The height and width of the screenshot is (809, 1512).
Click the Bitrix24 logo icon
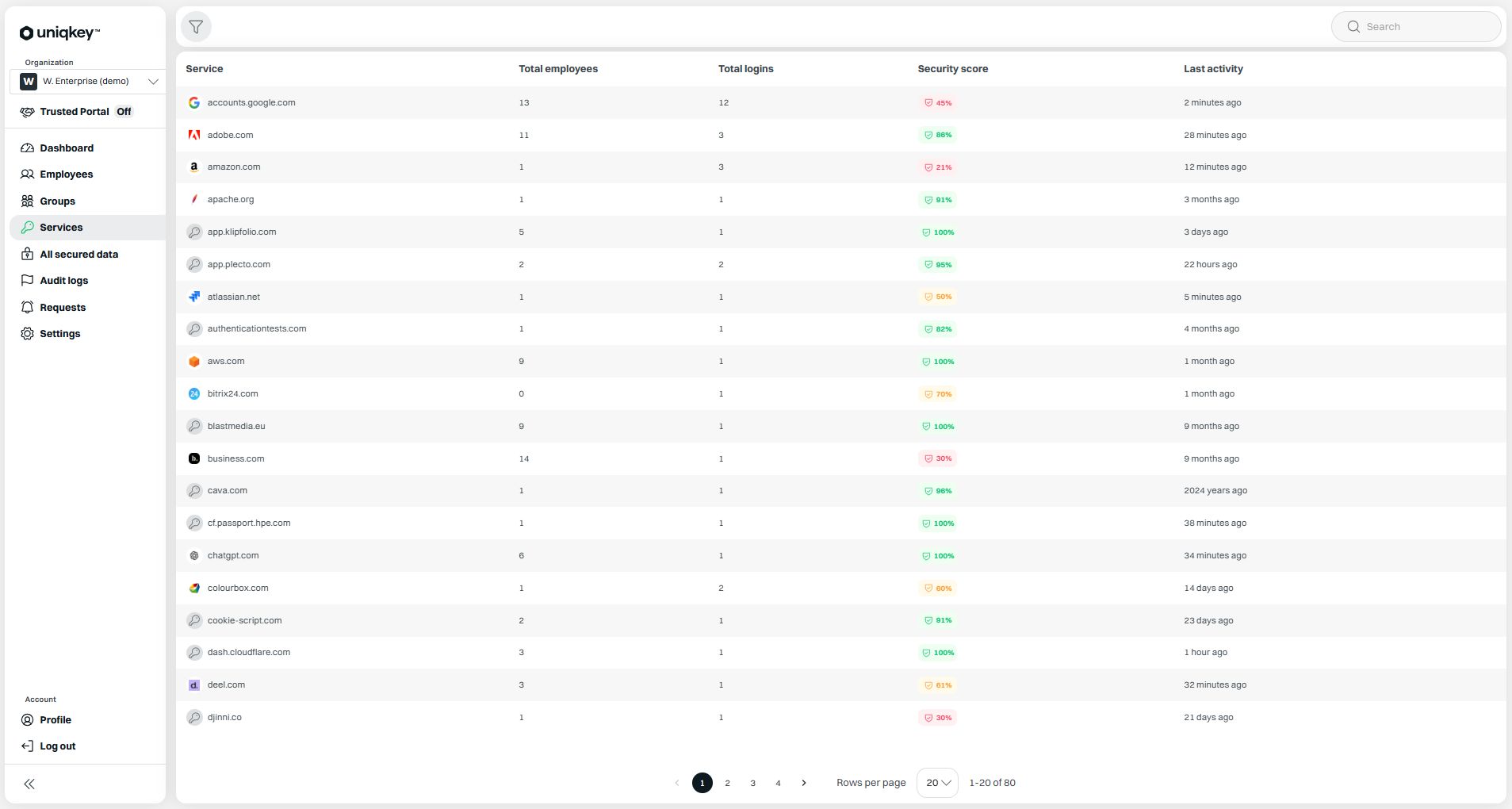[x=194, y=394]
